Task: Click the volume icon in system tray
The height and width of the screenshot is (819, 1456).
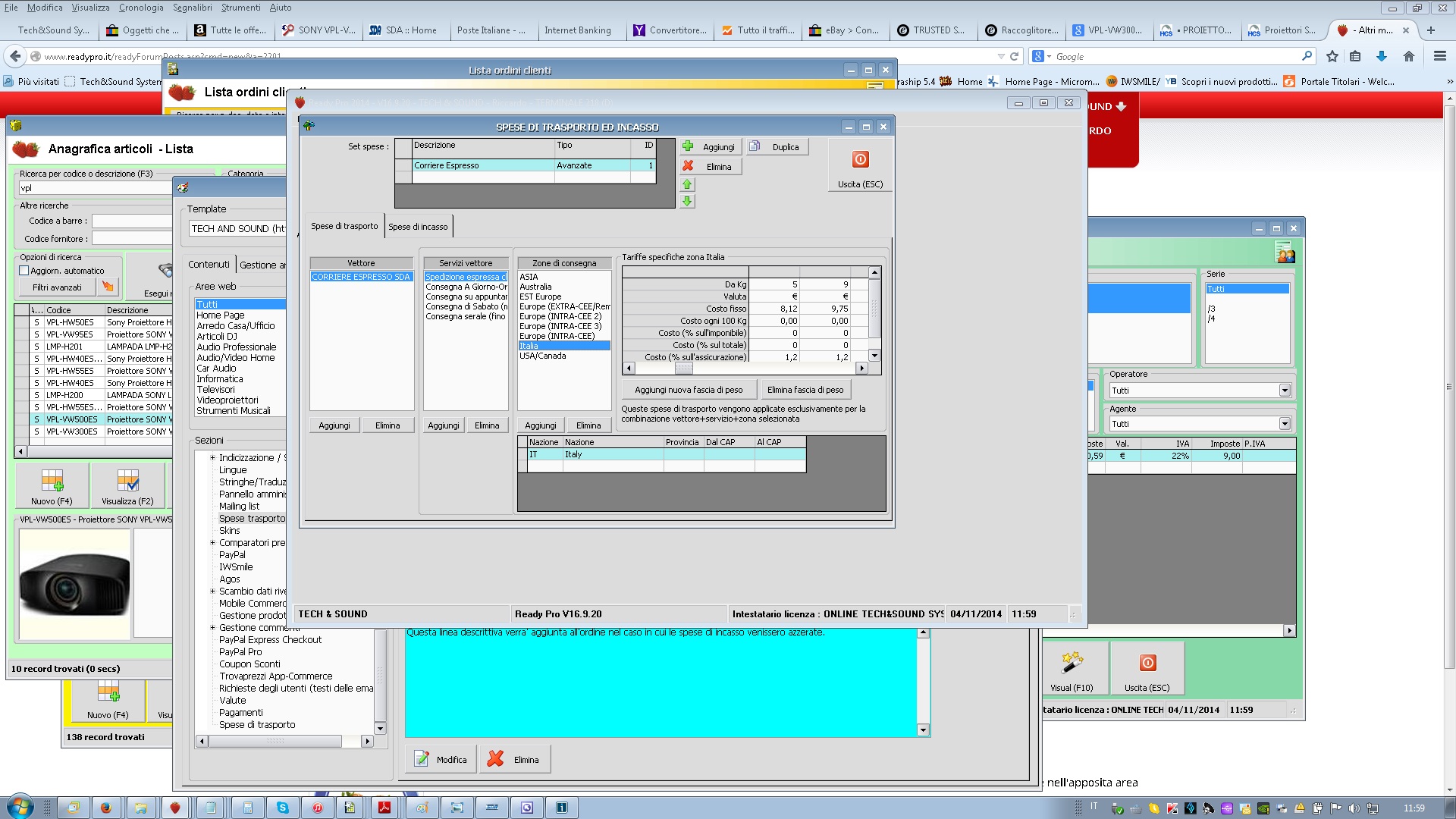Action: point(1354,808)
